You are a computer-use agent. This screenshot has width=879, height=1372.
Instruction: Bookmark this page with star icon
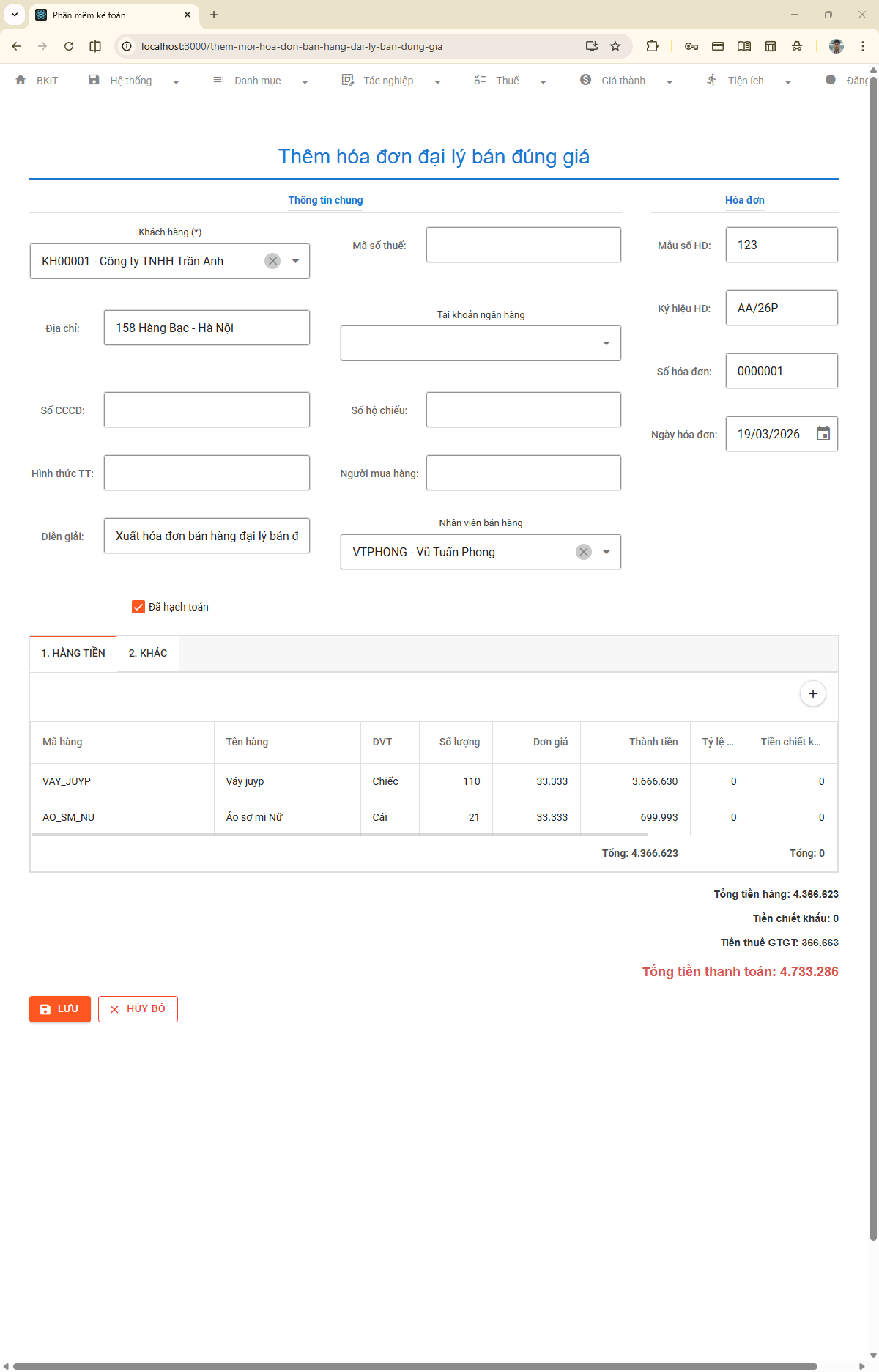click(615, 46)
